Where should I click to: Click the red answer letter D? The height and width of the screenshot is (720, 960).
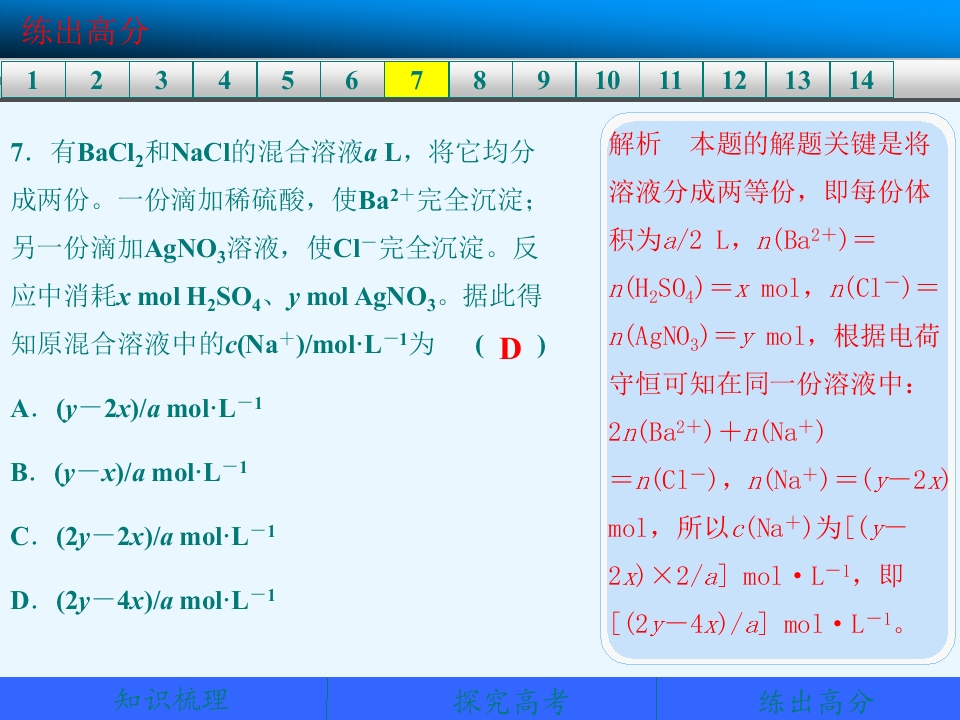click(510, 348)
